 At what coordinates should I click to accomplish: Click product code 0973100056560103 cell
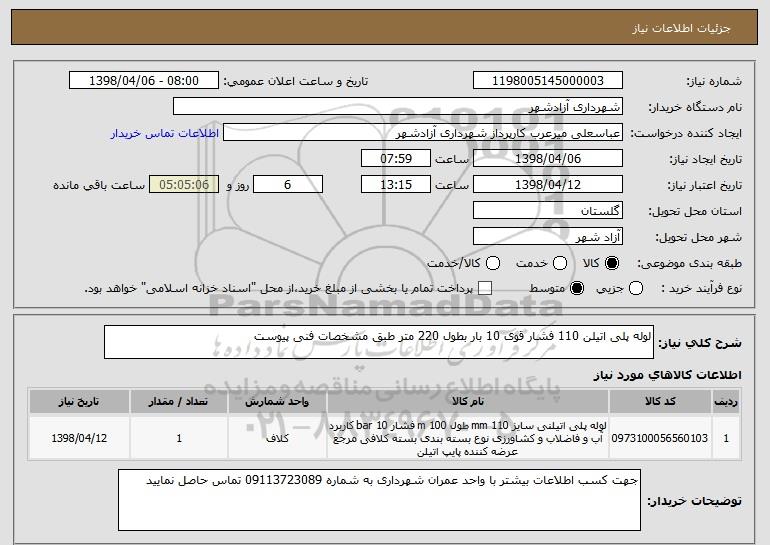point(660,438)
